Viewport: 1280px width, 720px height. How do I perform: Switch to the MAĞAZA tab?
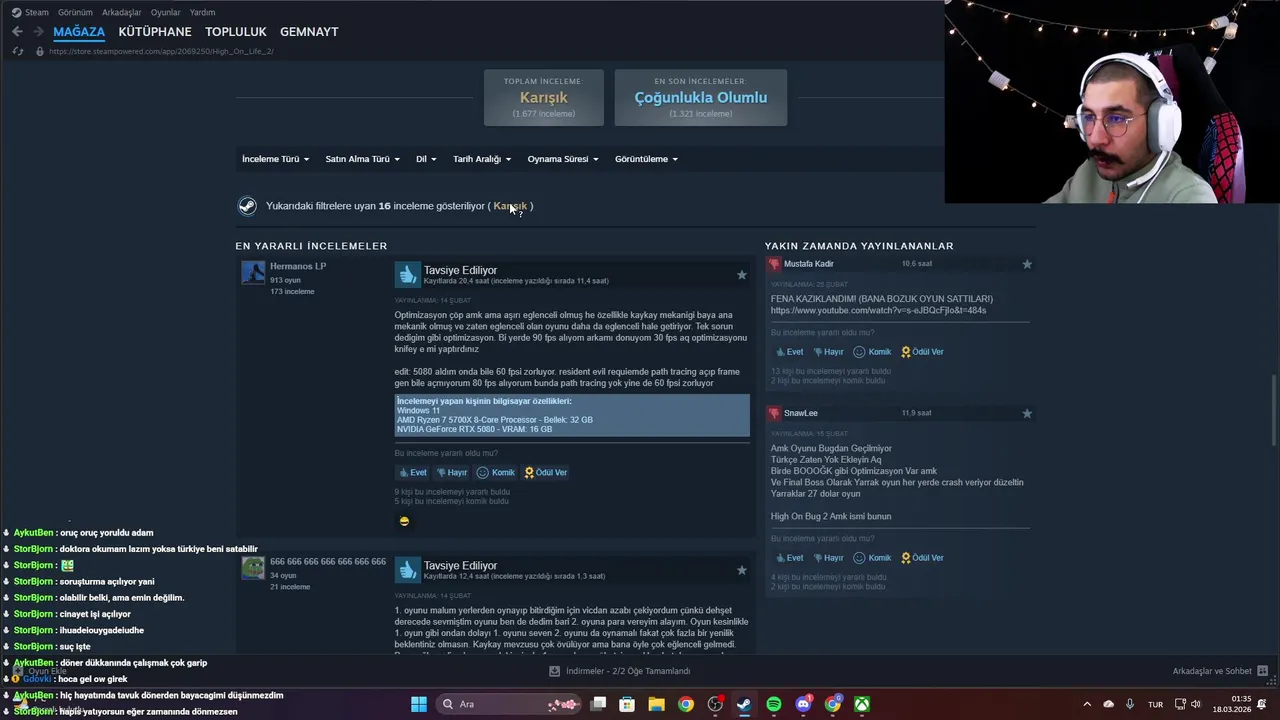click(x=79, y=32)
